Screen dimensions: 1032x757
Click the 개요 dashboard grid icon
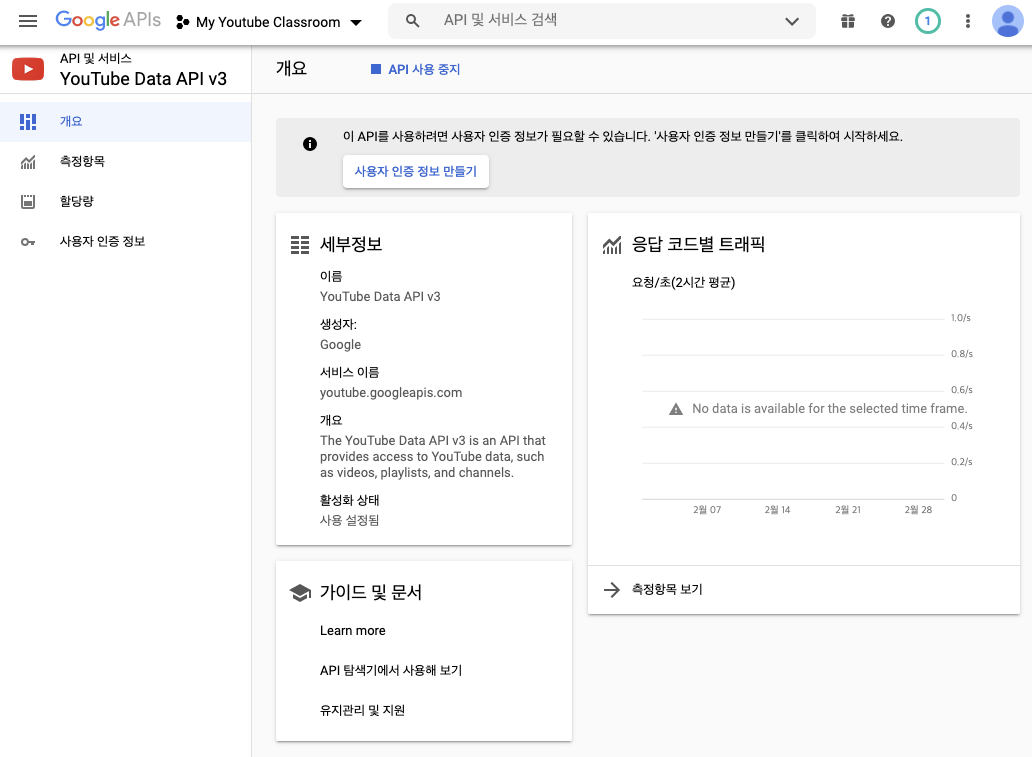28,122
